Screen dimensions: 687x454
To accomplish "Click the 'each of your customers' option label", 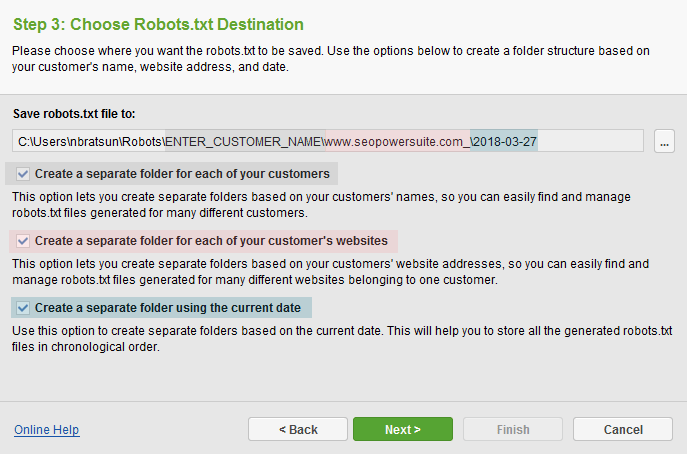I will (182, 174).
